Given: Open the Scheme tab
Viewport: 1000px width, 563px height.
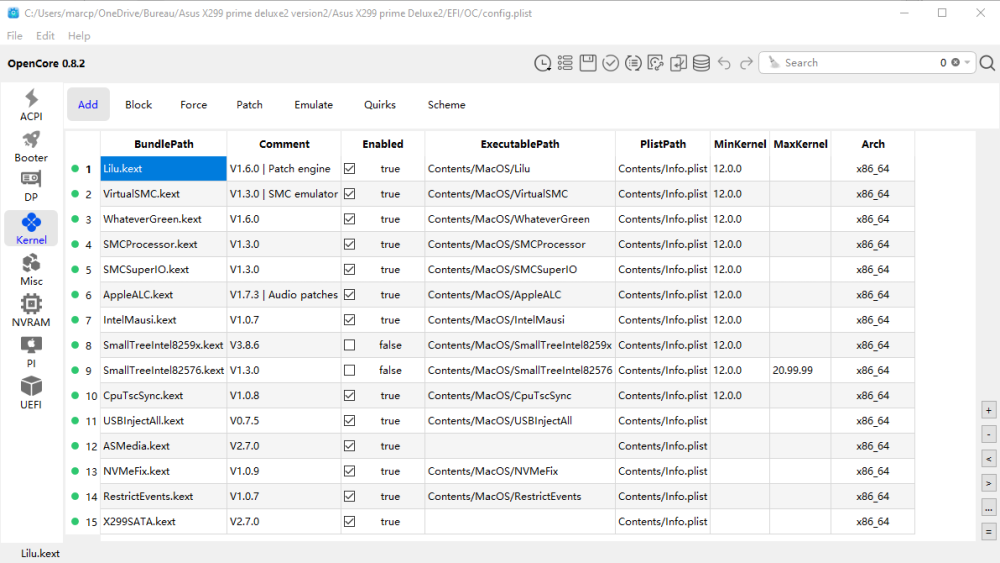Looking at the screenshot, I should [x=446, y=105].
